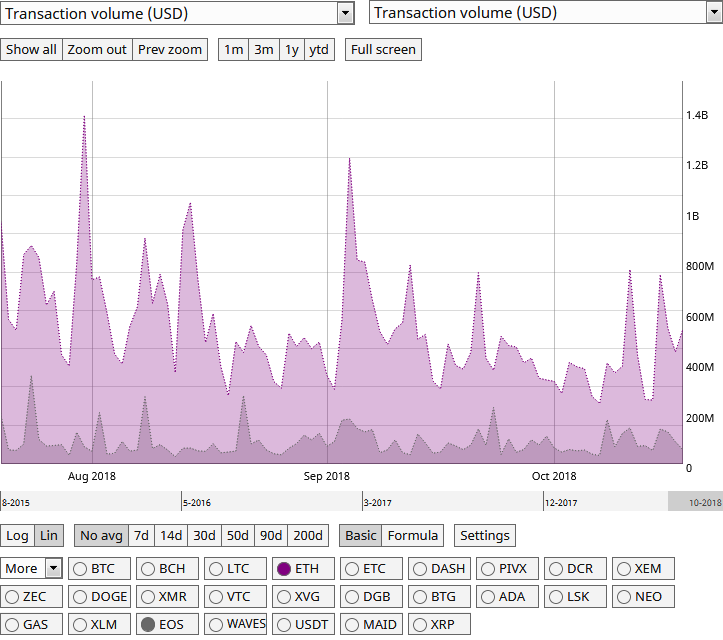723x640 pixels.
Task: Open chart Settings
Action: [485, 535]
